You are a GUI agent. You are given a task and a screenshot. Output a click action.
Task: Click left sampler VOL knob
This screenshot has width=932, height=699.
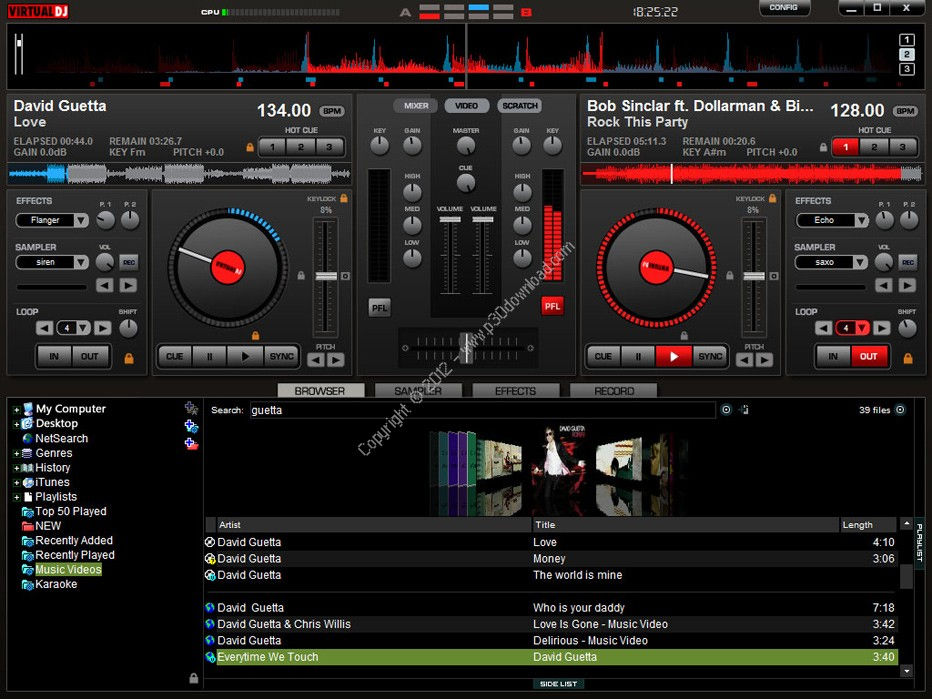(x=105, y=262)
